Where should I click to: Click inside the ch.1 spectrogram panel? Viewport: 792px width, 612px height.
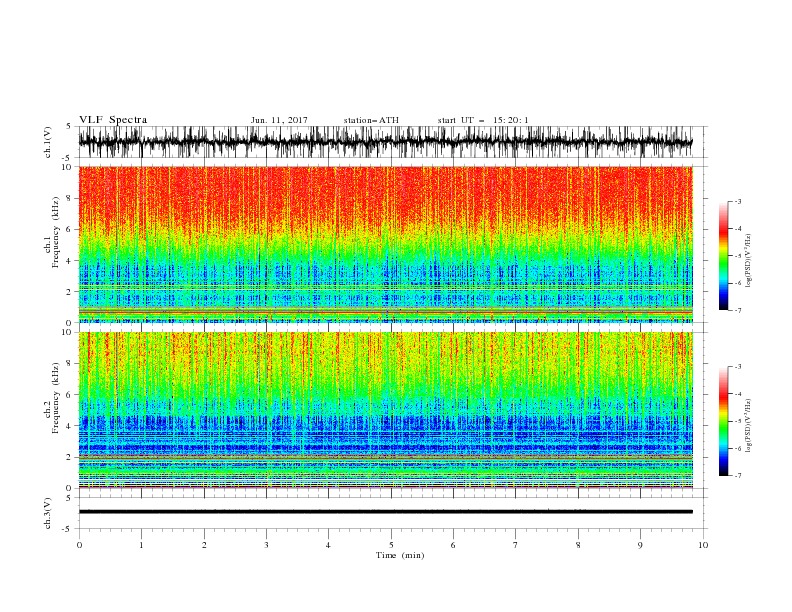[x=385, y=244]
